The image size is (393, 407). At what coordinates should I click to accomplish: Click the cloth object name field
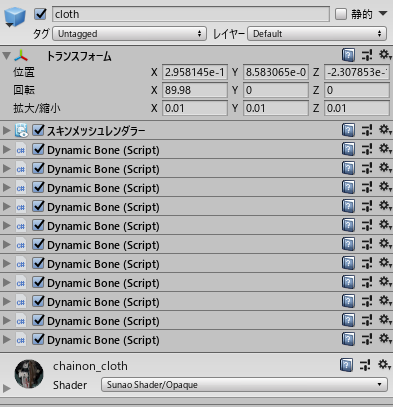[x=191, y=14]
